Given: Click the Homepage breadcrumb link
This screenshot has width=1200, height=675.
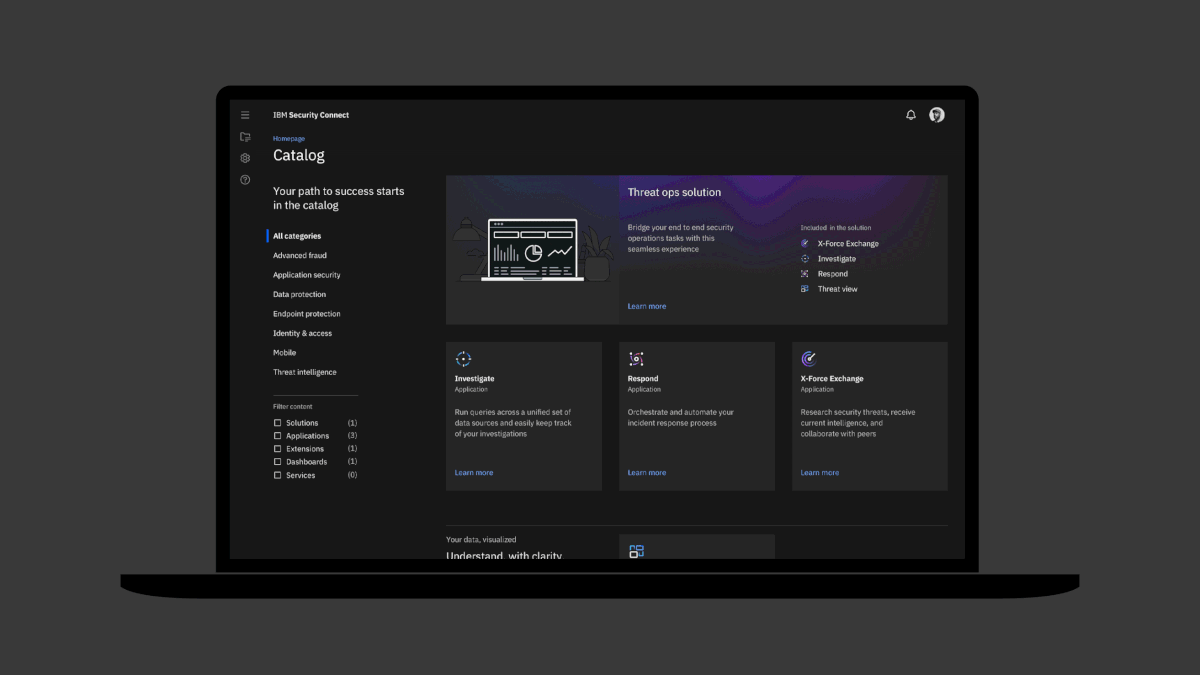Looking at the screenshot, I should point(289,139).
